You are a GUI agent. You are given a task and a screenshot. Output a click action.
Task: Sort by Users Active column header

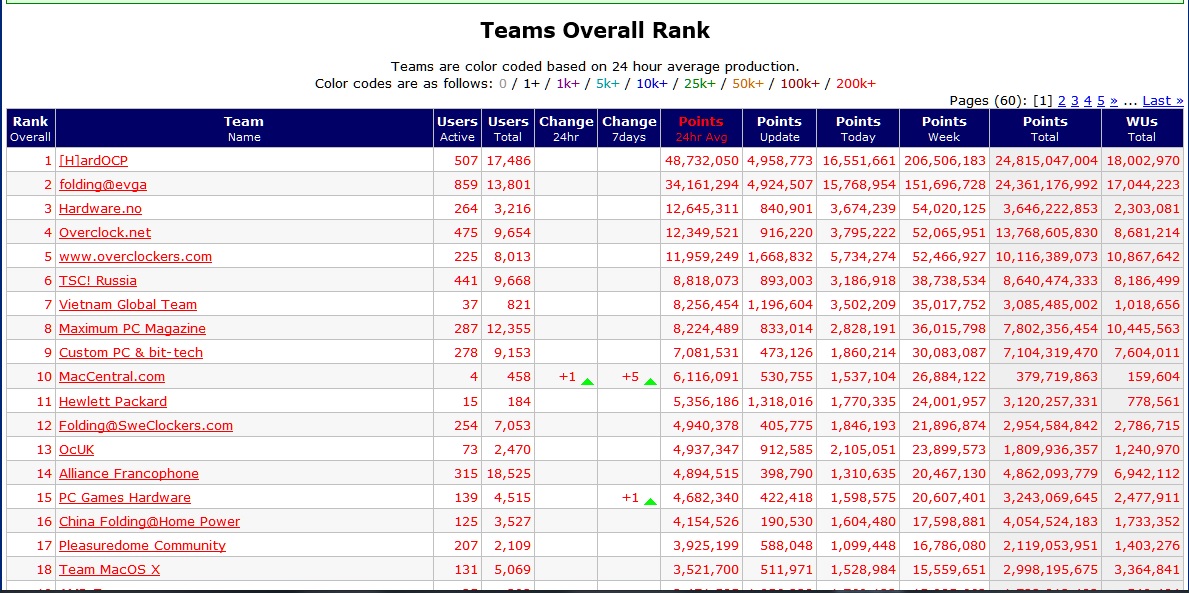(457, 128)
